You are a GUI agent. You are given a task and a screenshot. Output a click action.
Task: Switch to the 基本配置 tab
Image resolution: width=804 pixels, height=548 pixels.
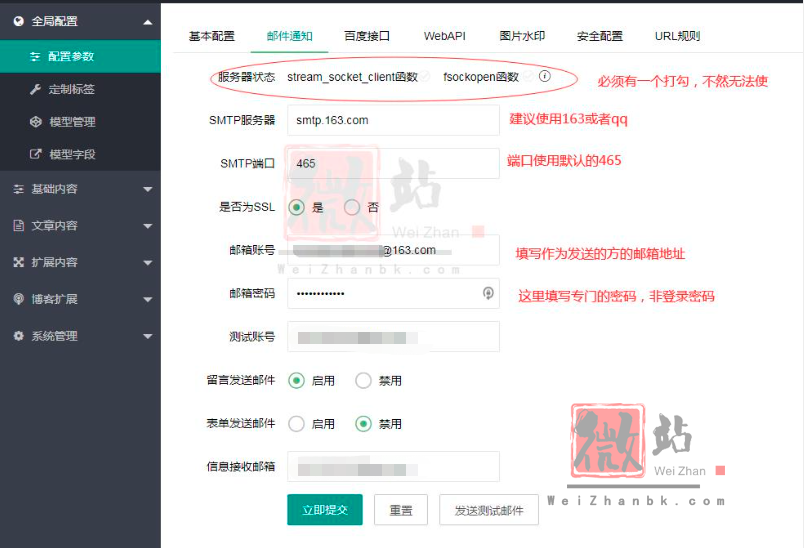(x=212, y=36)
